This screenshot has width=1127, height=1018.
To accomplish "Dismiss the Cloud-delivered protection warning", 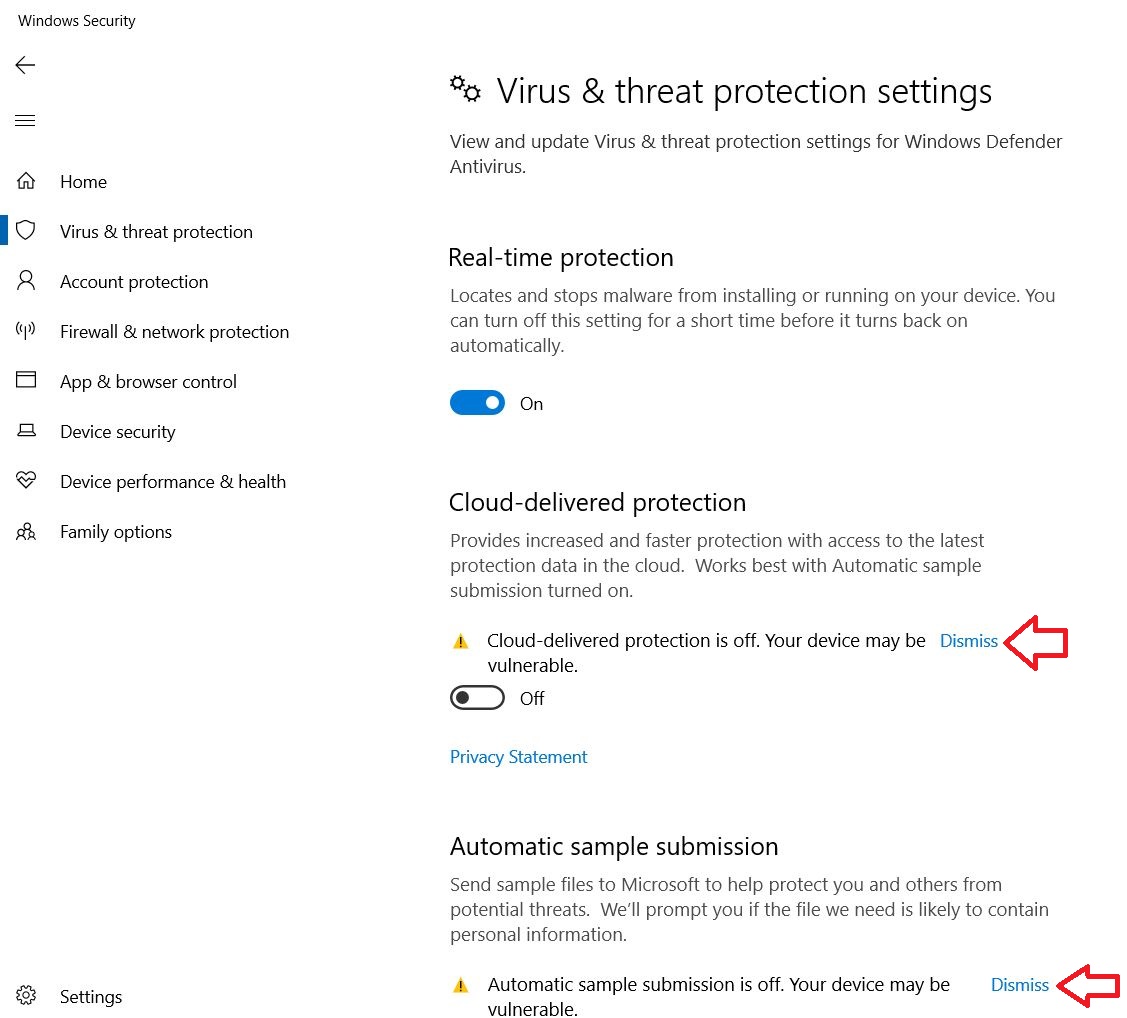I will [x=968, y=641].
